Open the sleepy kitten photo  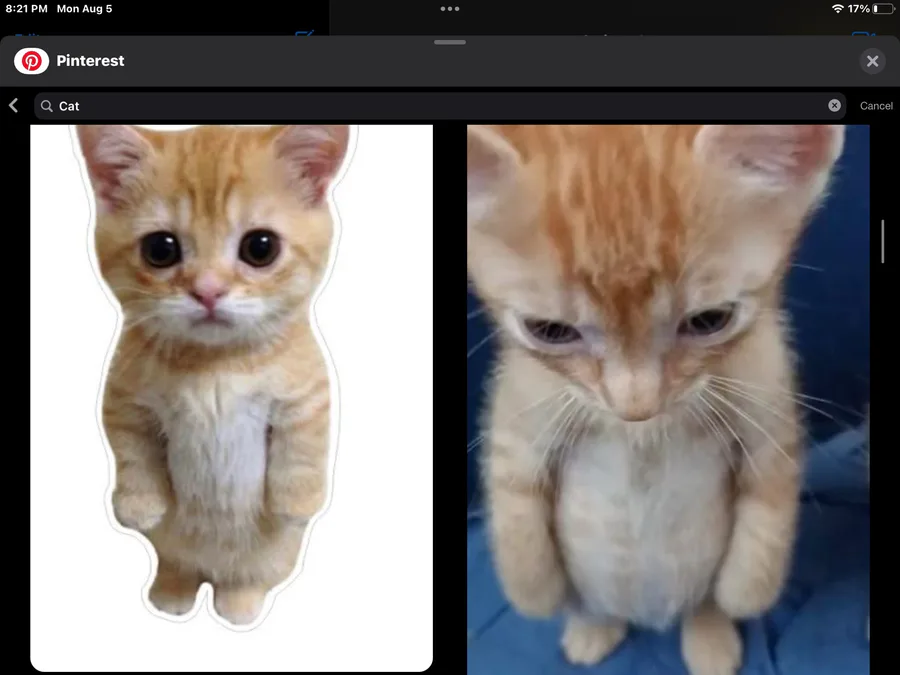click(668, 399)
